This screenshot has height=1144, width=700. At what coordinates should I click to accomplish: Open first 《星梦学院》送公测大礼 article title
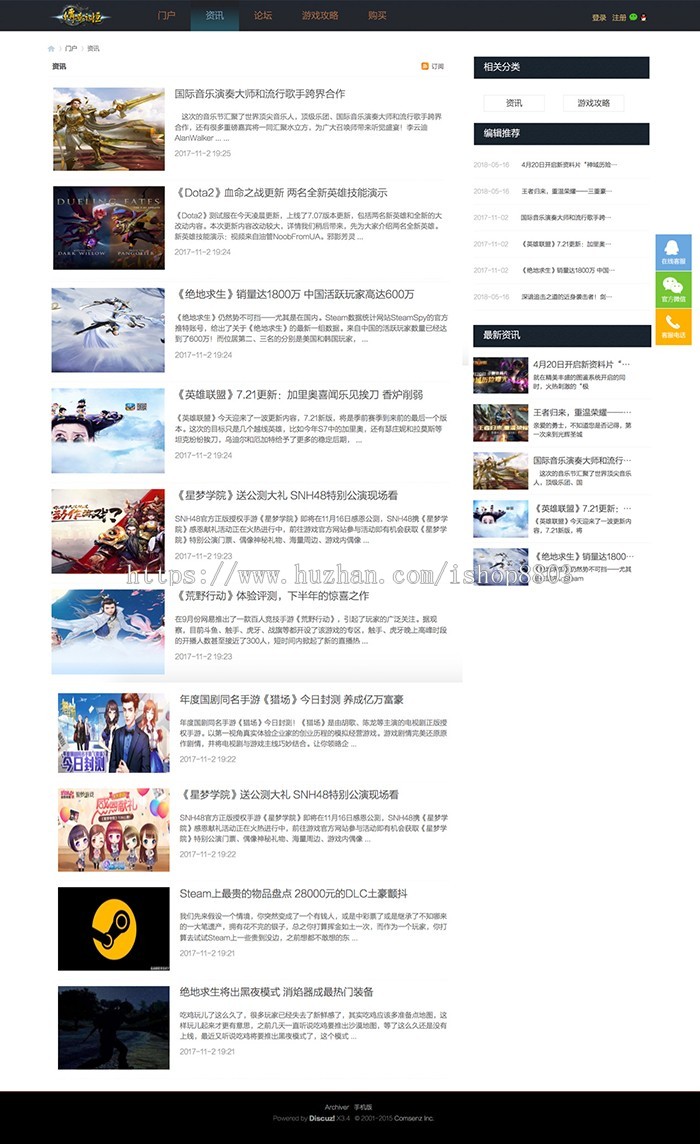coord(286,495)
